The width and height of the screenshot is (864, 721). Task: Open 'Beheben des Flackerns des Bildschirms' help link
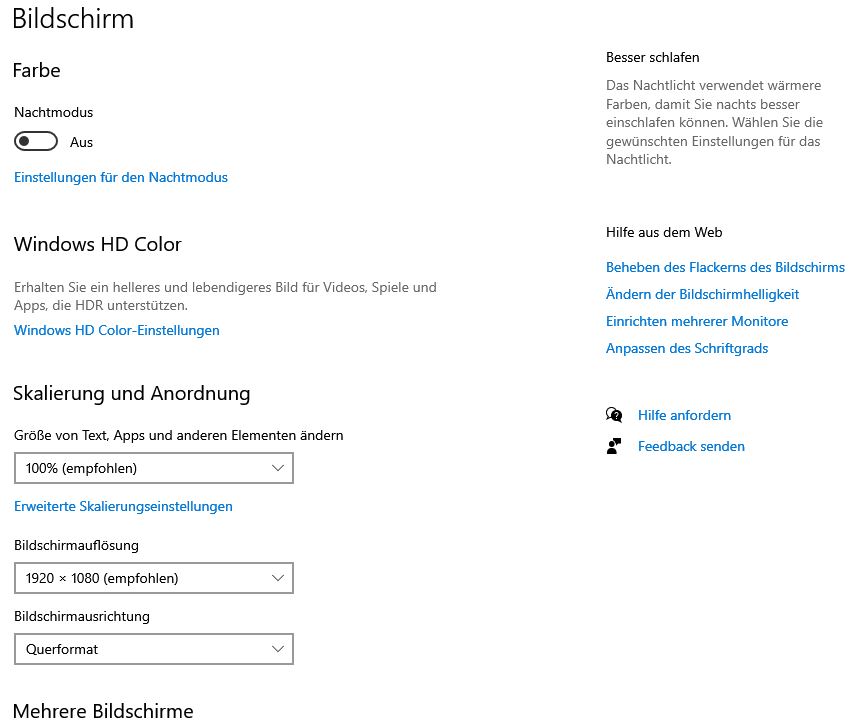(x=725, y=267)
